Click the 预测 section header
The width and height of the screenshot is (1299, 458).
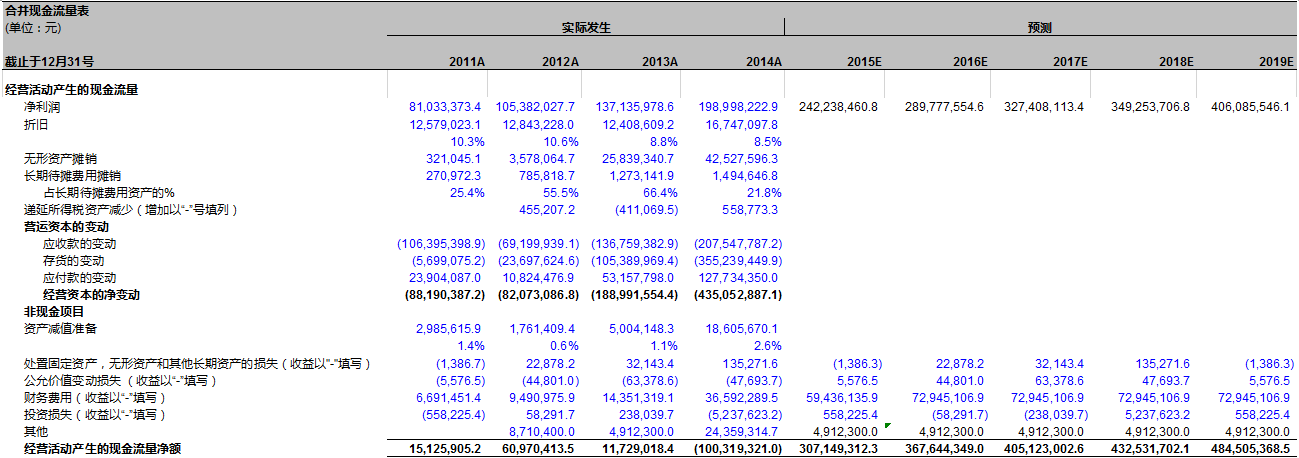pyautogui.click(x=1039, y=28)
